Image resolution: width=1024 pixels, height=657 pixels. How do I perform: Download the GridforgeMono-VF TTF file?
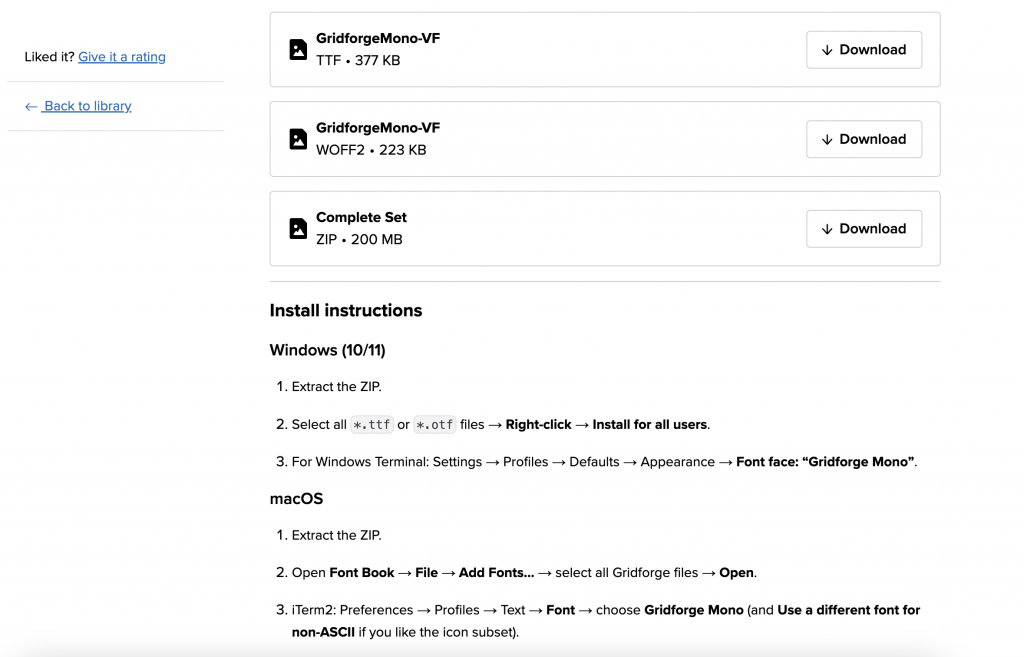click(863, 50)
